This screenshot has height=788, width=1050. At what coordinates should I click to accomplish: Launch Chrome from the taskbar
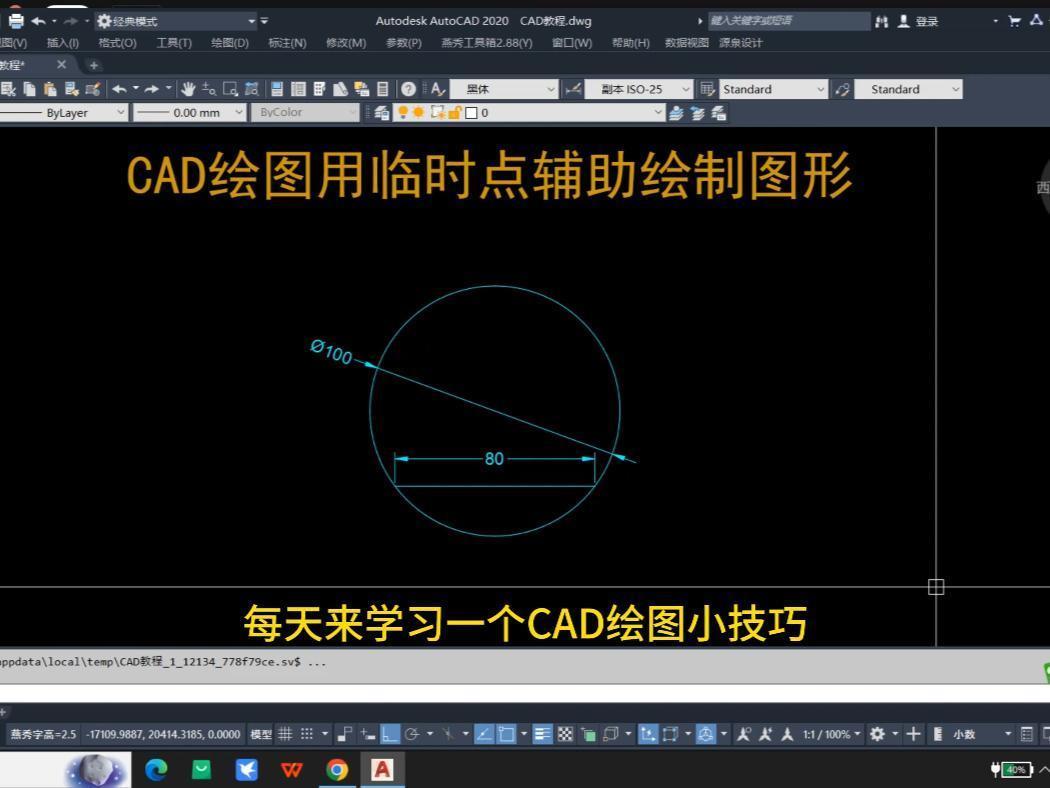[x=337, y=770]
